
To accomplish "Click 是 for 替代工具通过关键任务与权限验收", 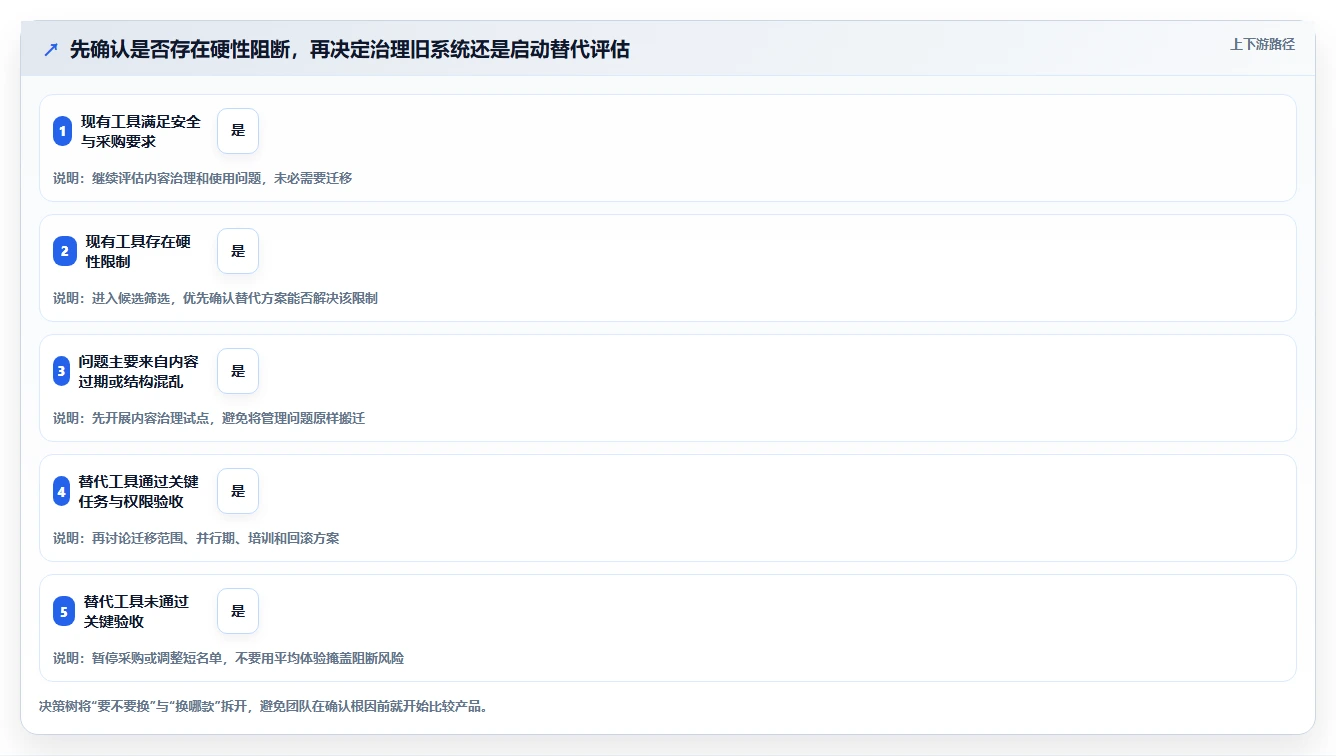I will point(238,491).
